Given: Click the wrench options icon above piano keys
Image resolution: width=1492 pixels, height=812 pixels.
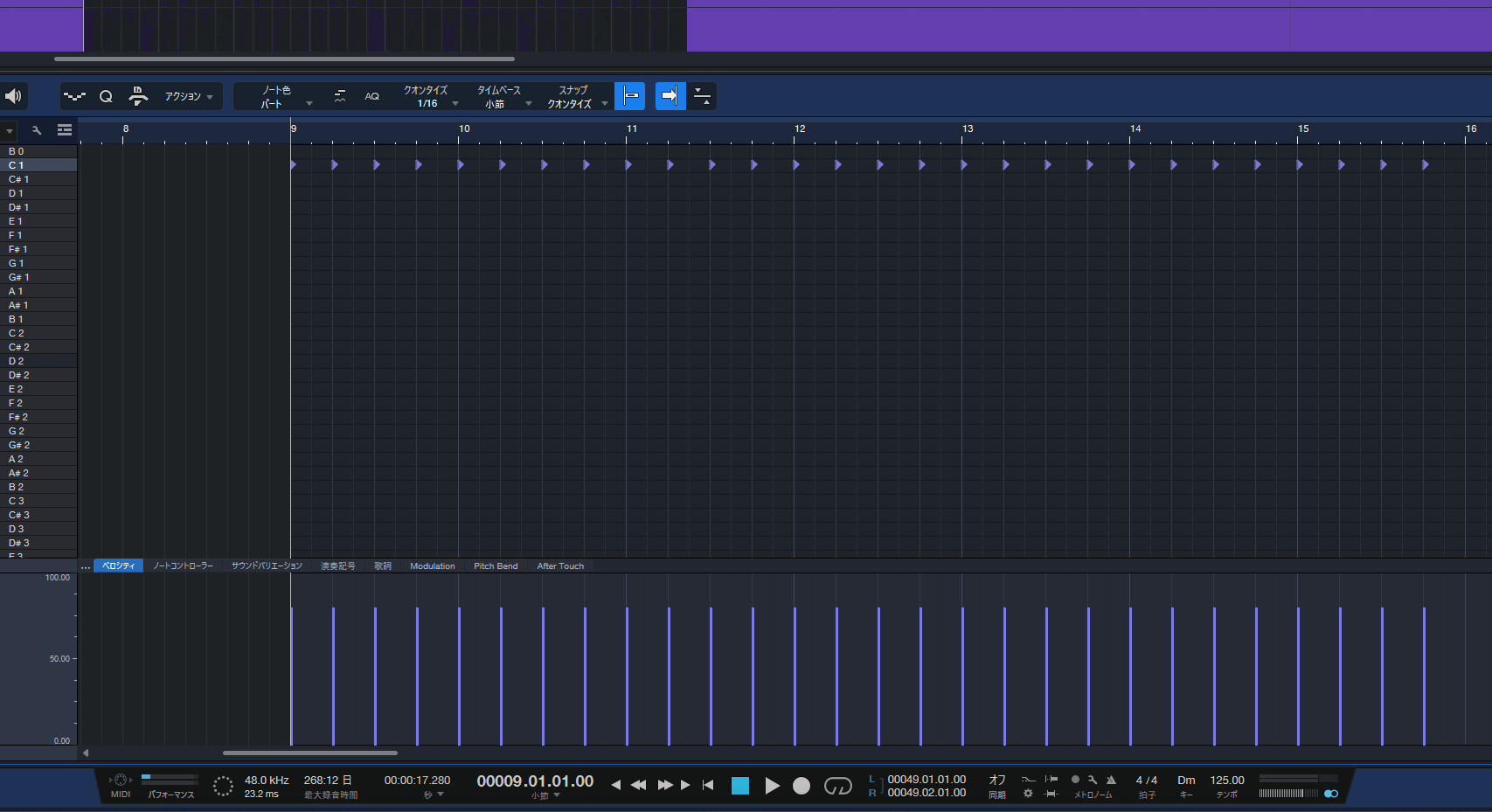Looking at the screenshot, I should (37, 130).
